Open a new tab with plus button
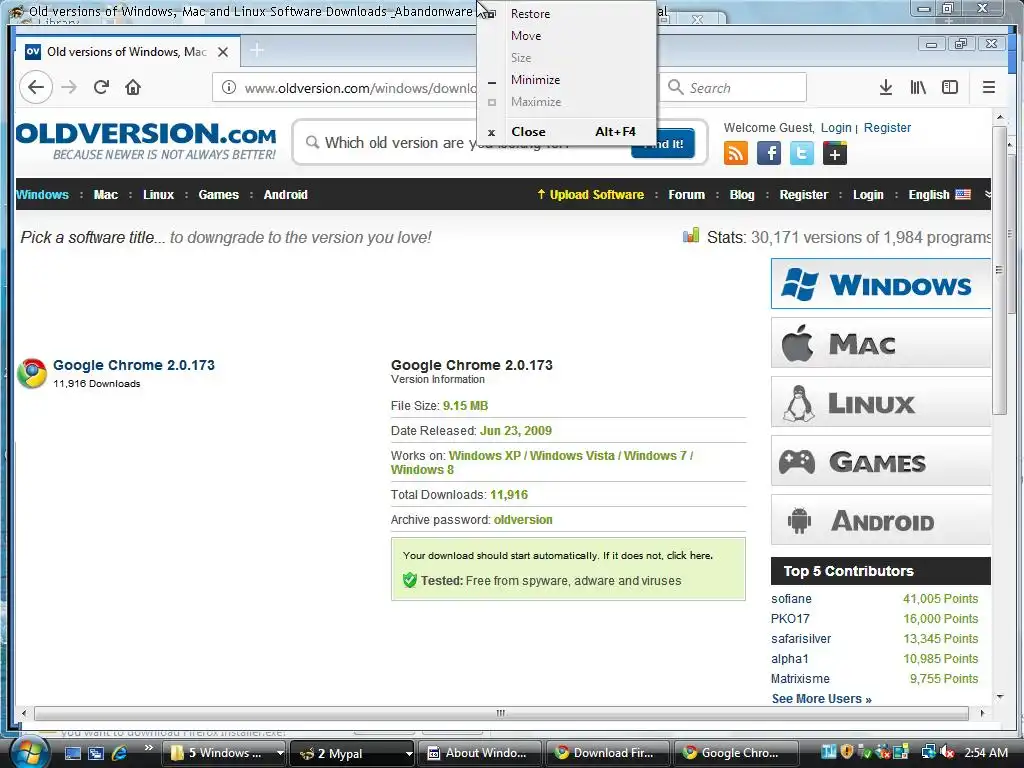This screenshot has width=1024, height=768. [x=257, y=50]
